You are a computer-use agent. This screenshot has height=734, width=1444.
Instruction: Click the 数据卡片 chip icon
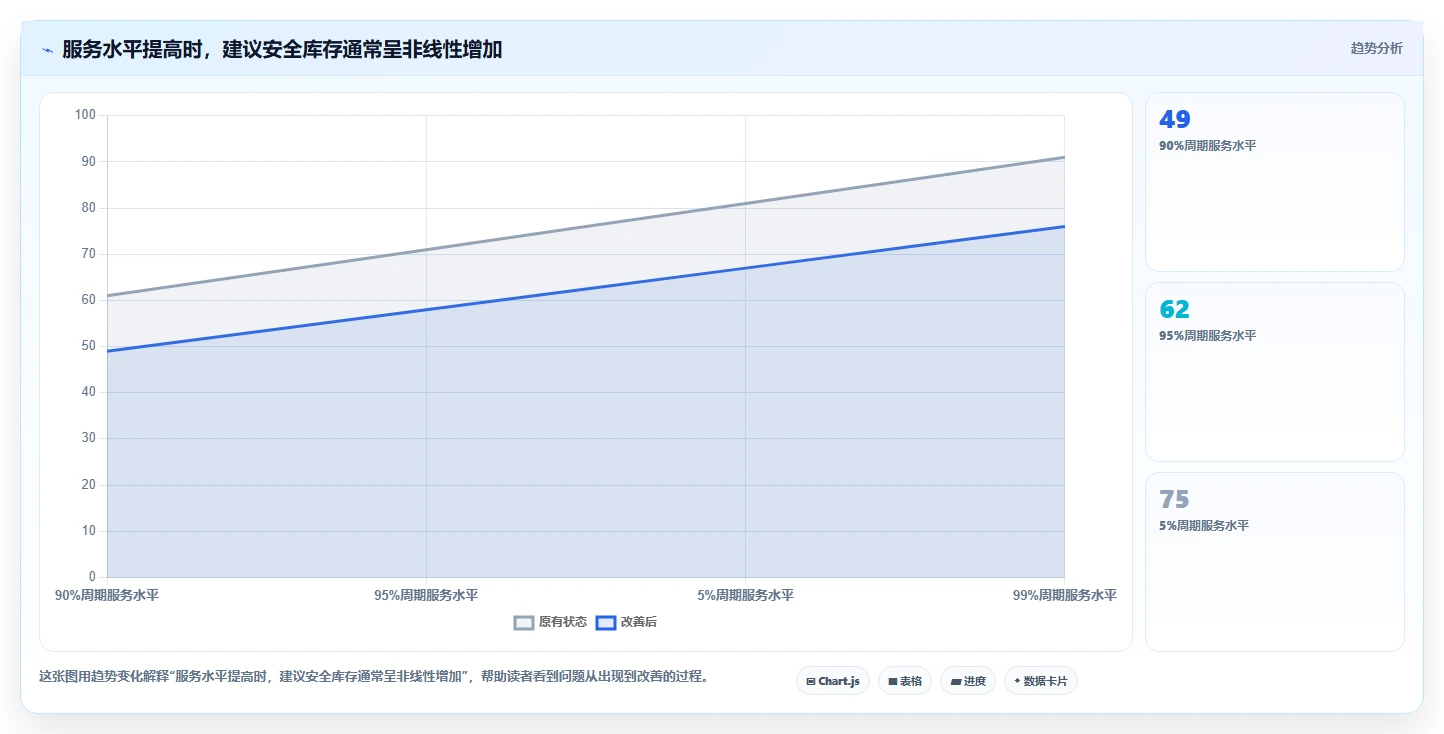coord(1017,682)
